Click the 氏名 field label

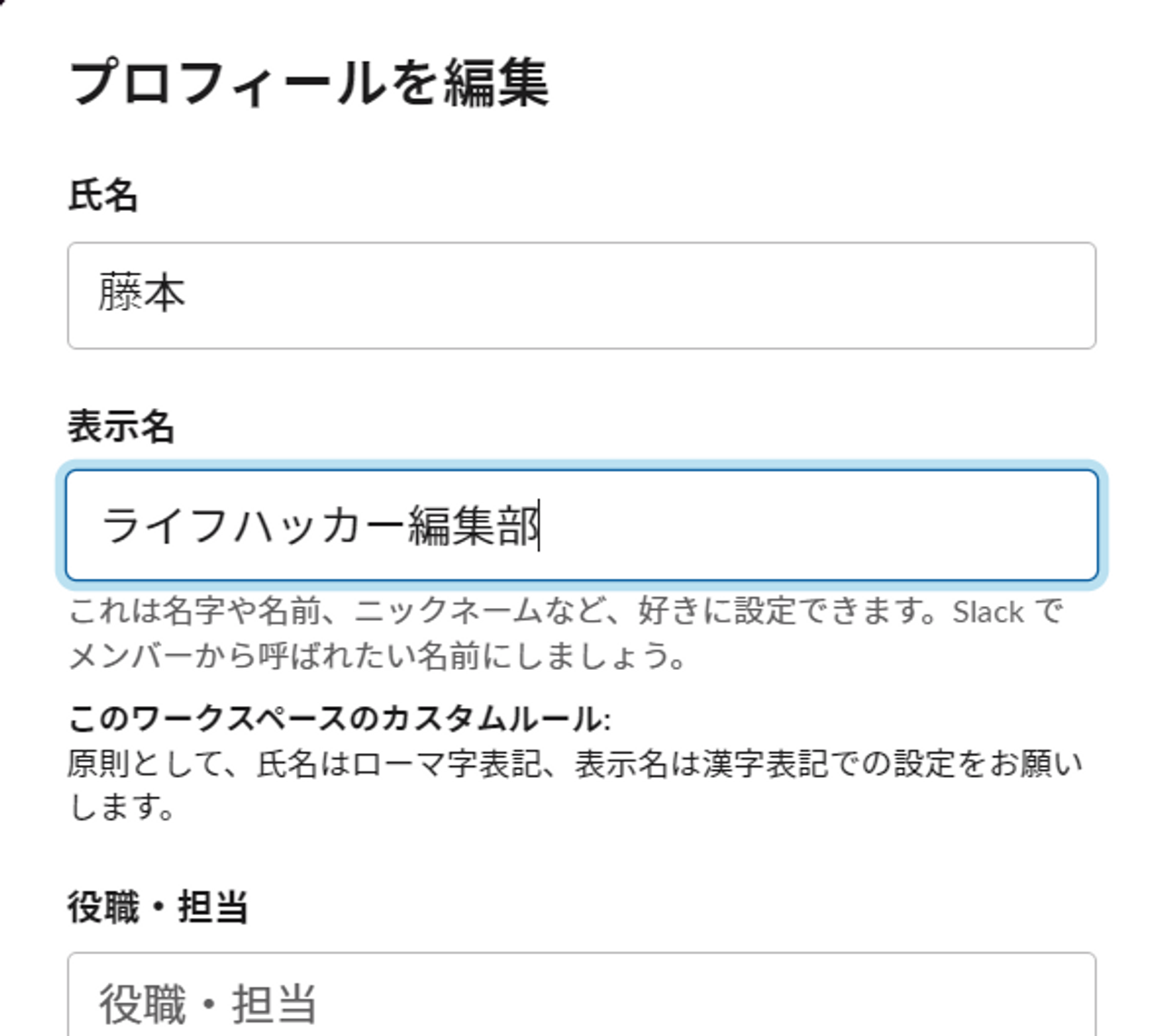(103, 195)
